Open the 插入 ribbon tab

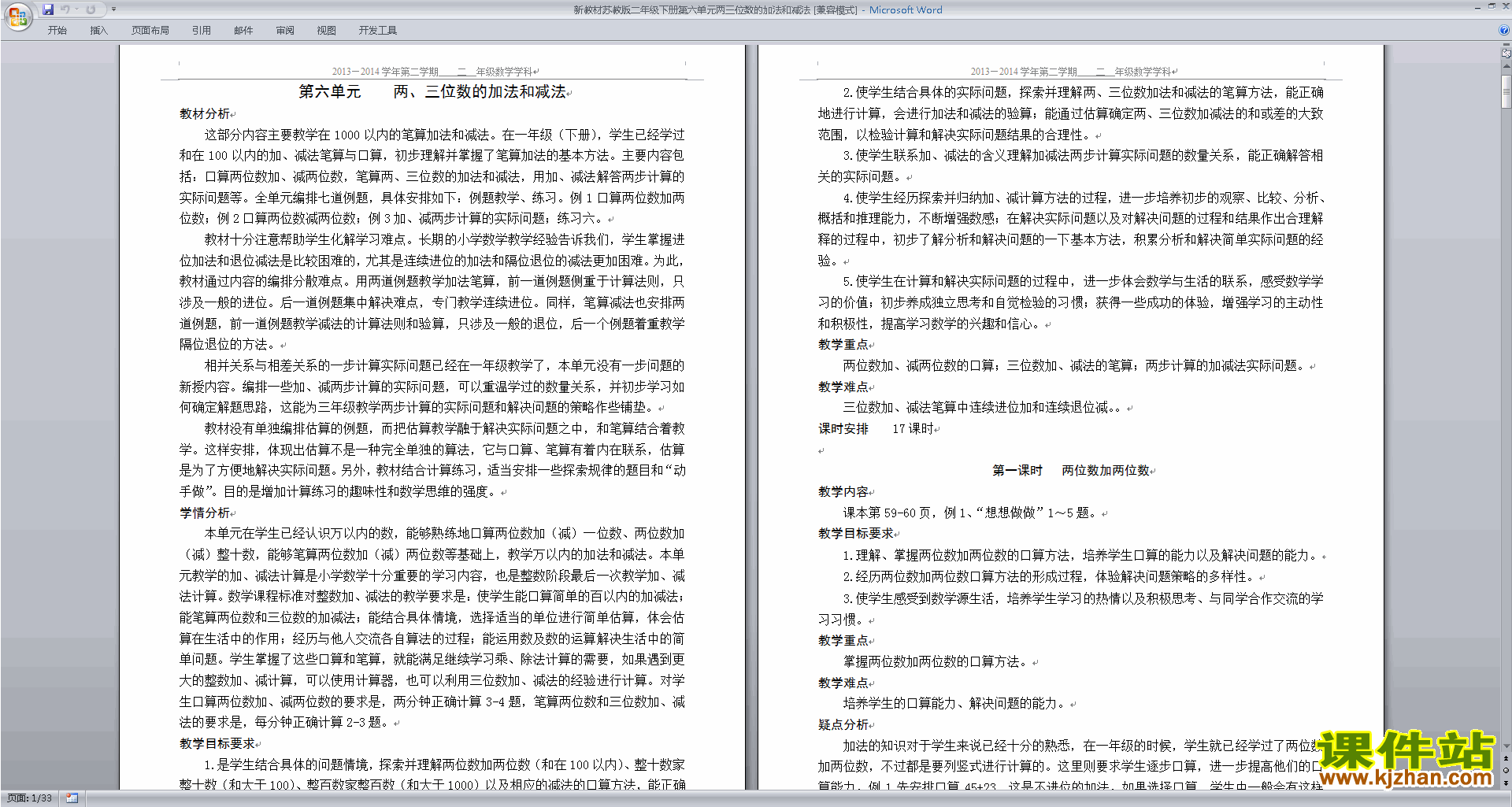[x=98, y=31]
